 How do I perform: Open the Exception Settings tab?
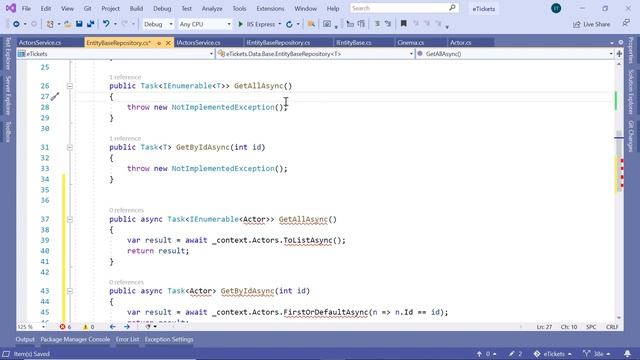169,339
